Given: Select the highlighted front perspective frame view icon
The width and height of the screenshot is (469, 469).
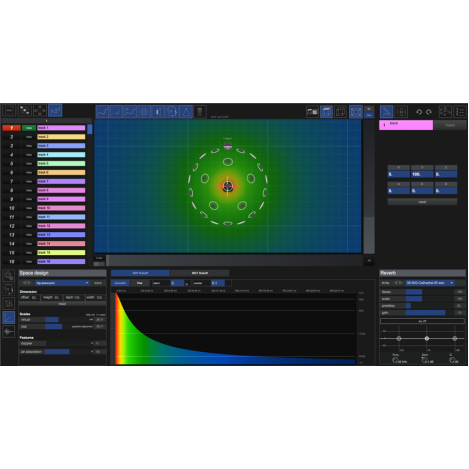Looking at the screenshot, I should (356, 112).
